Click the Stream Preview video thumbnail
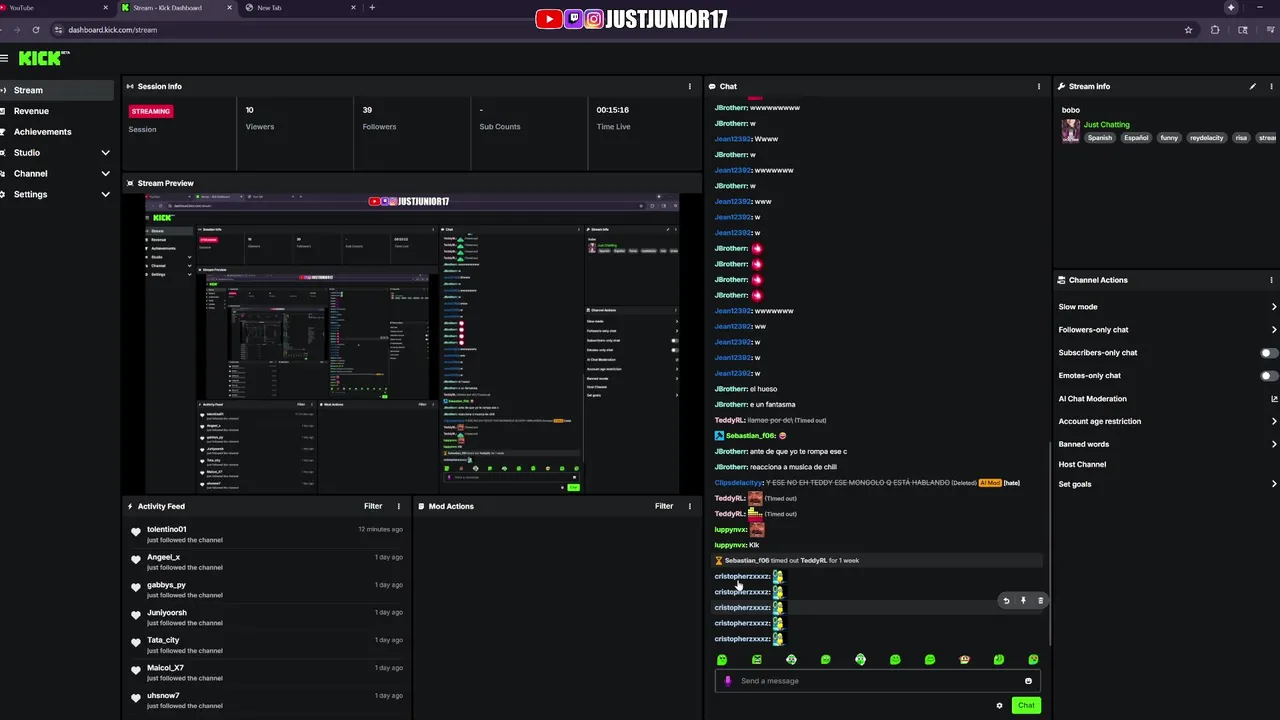The width and height of the screenshot is (1280, 720). coord(414,343)
